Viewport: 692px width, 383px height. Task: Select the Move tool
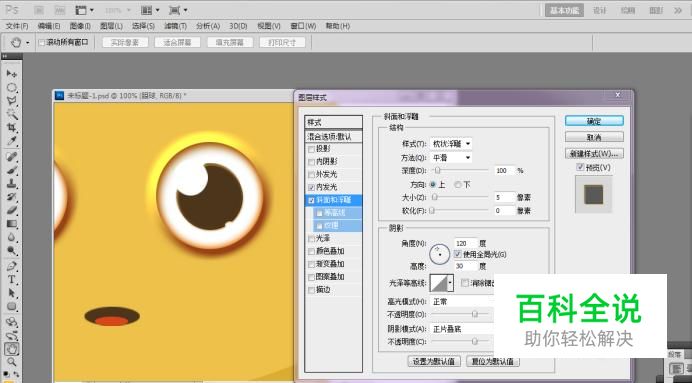pos(11,74)
